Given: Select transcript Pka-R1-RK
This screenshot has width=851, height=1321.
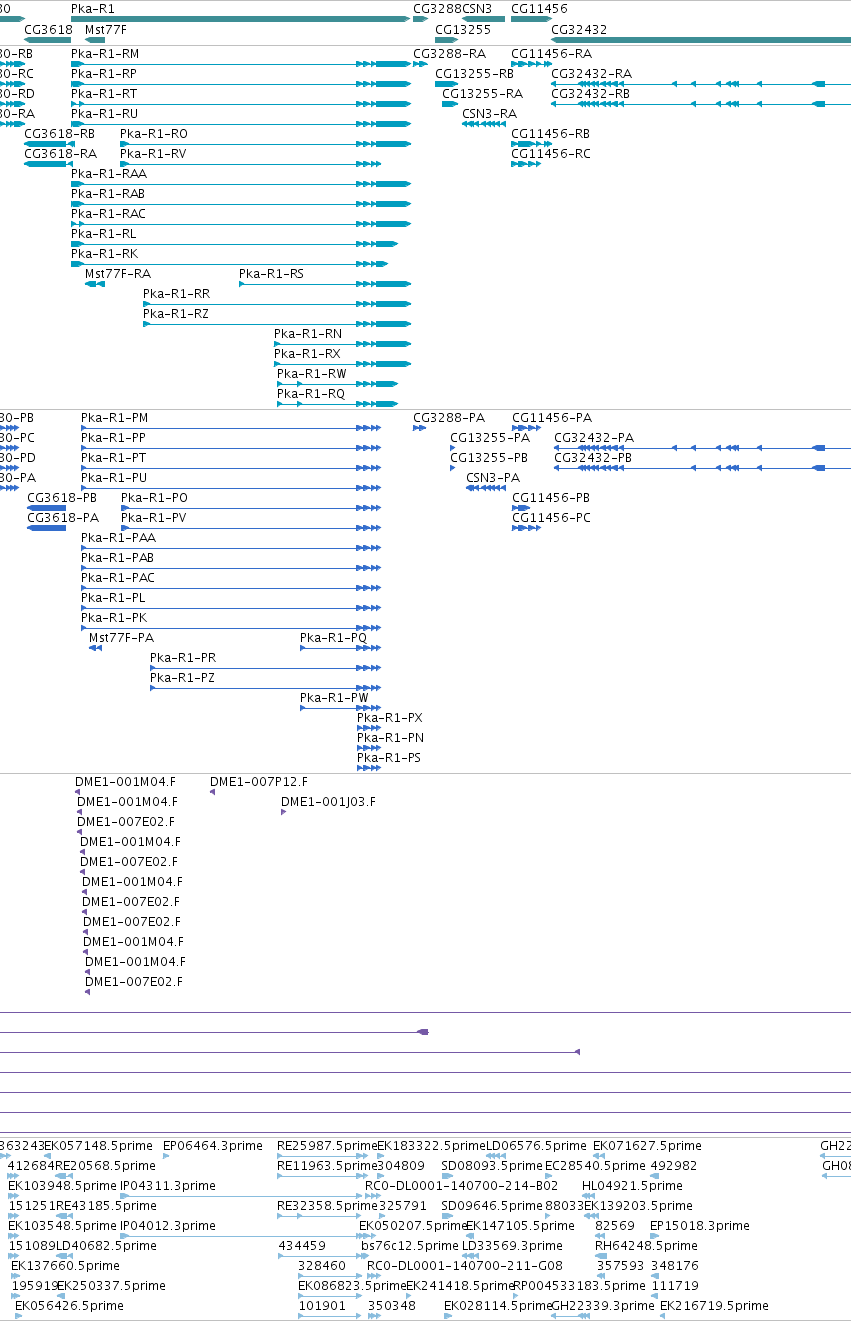Looking at the screenshot, I should click(x=104, y=254).
